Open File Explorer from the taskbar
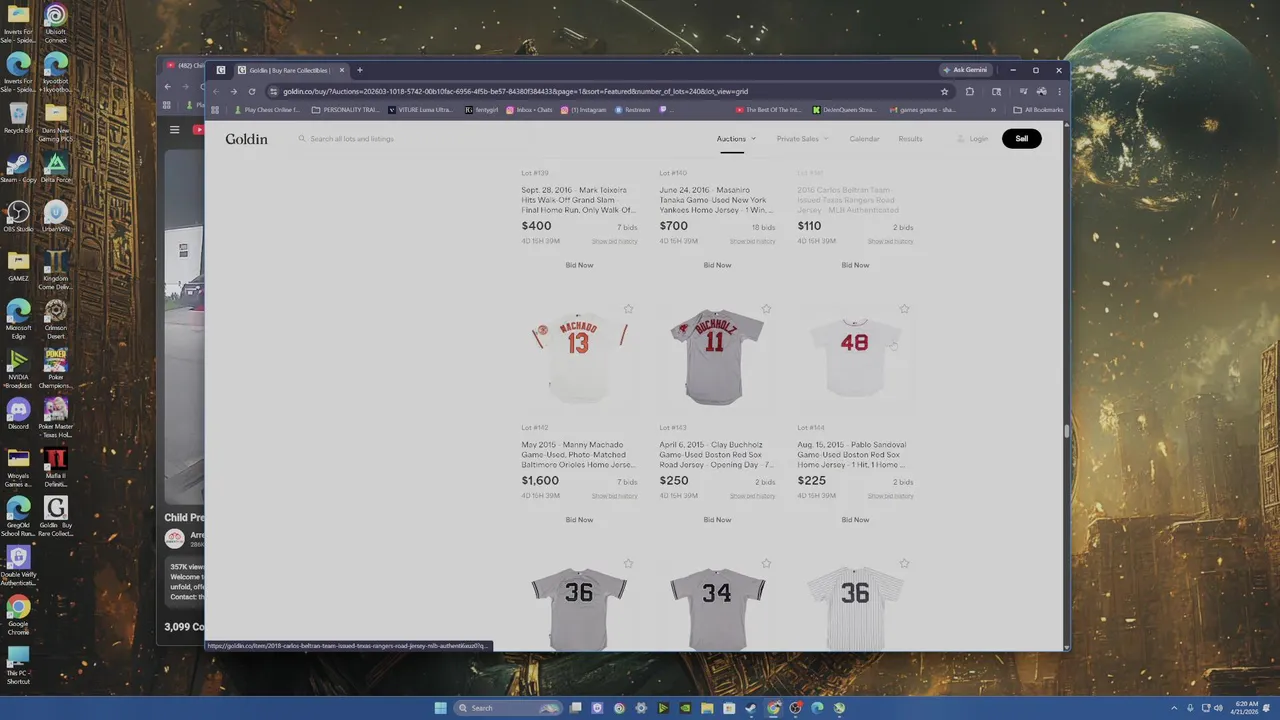This screenshot has width=1280, height=720. (x=707, y=708)
